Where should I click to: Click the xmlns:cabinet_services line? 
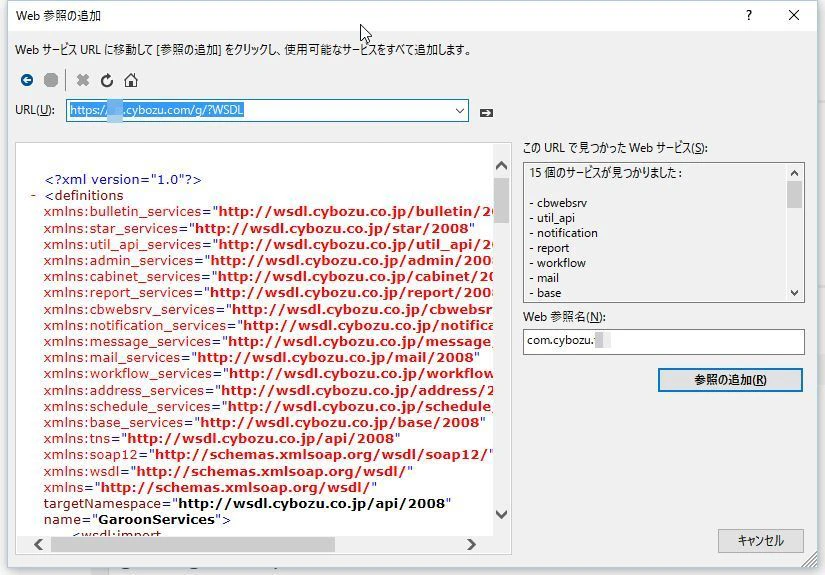pos(268,277)
